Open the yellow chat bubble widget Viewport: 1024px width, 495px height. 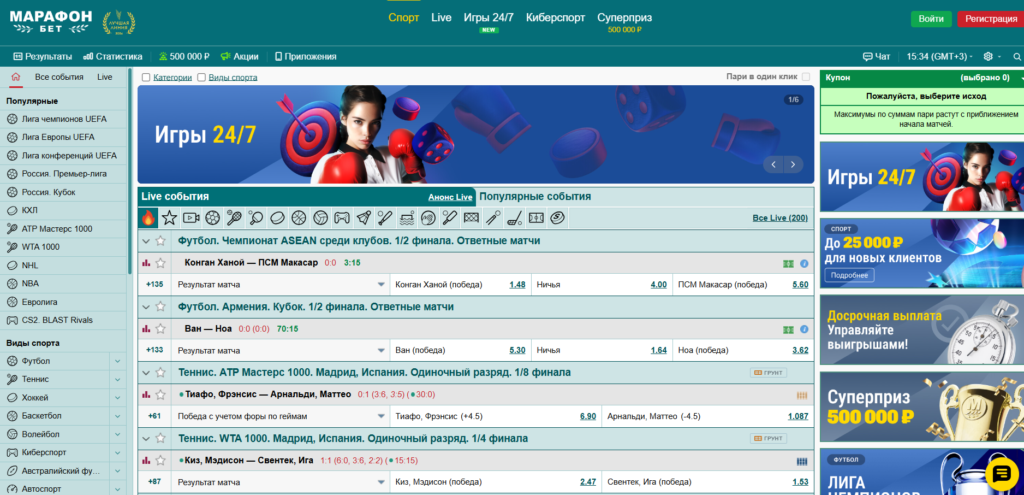coord(999,472)
